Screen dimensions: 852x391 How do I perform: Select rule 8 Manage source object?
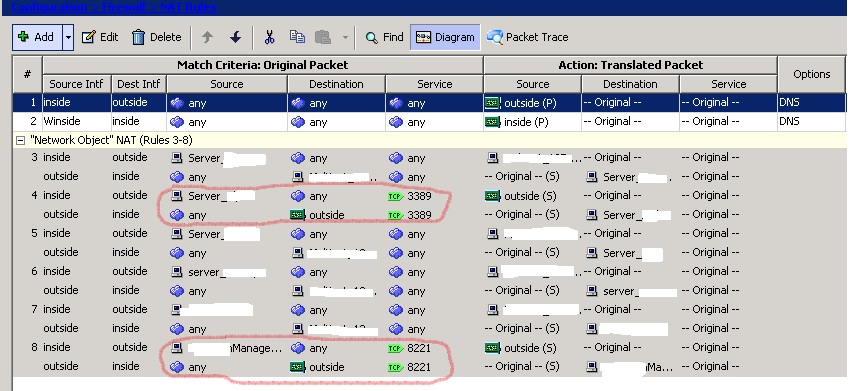coord(227,348)
